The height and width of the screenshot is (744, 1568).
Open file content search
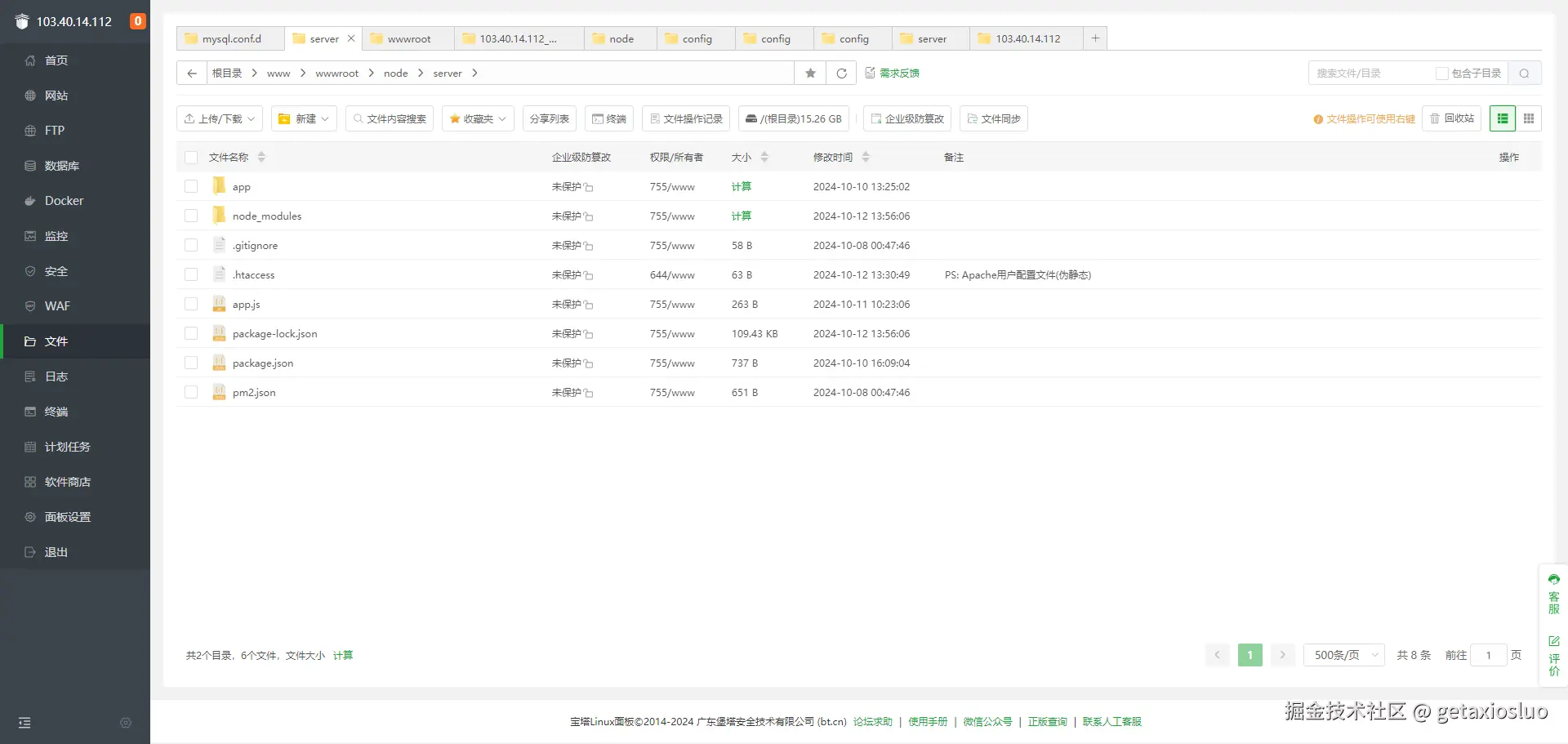390,119
